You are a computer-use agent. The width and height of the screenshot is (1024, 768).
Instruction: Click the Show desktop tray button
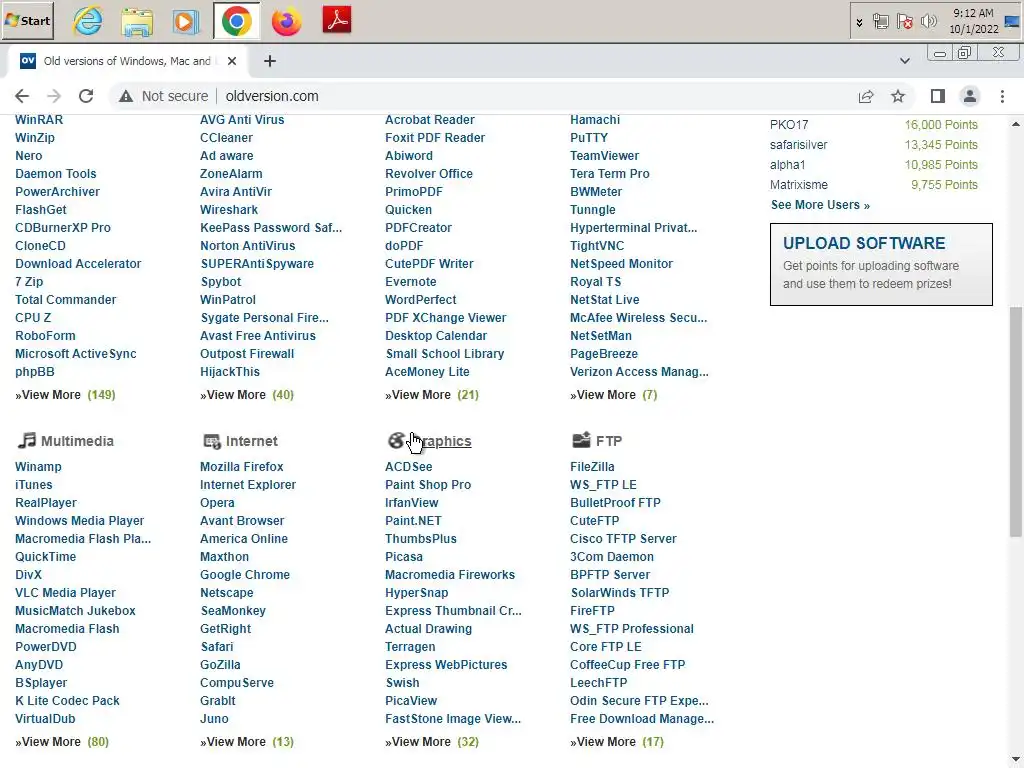click(1012, 22)
